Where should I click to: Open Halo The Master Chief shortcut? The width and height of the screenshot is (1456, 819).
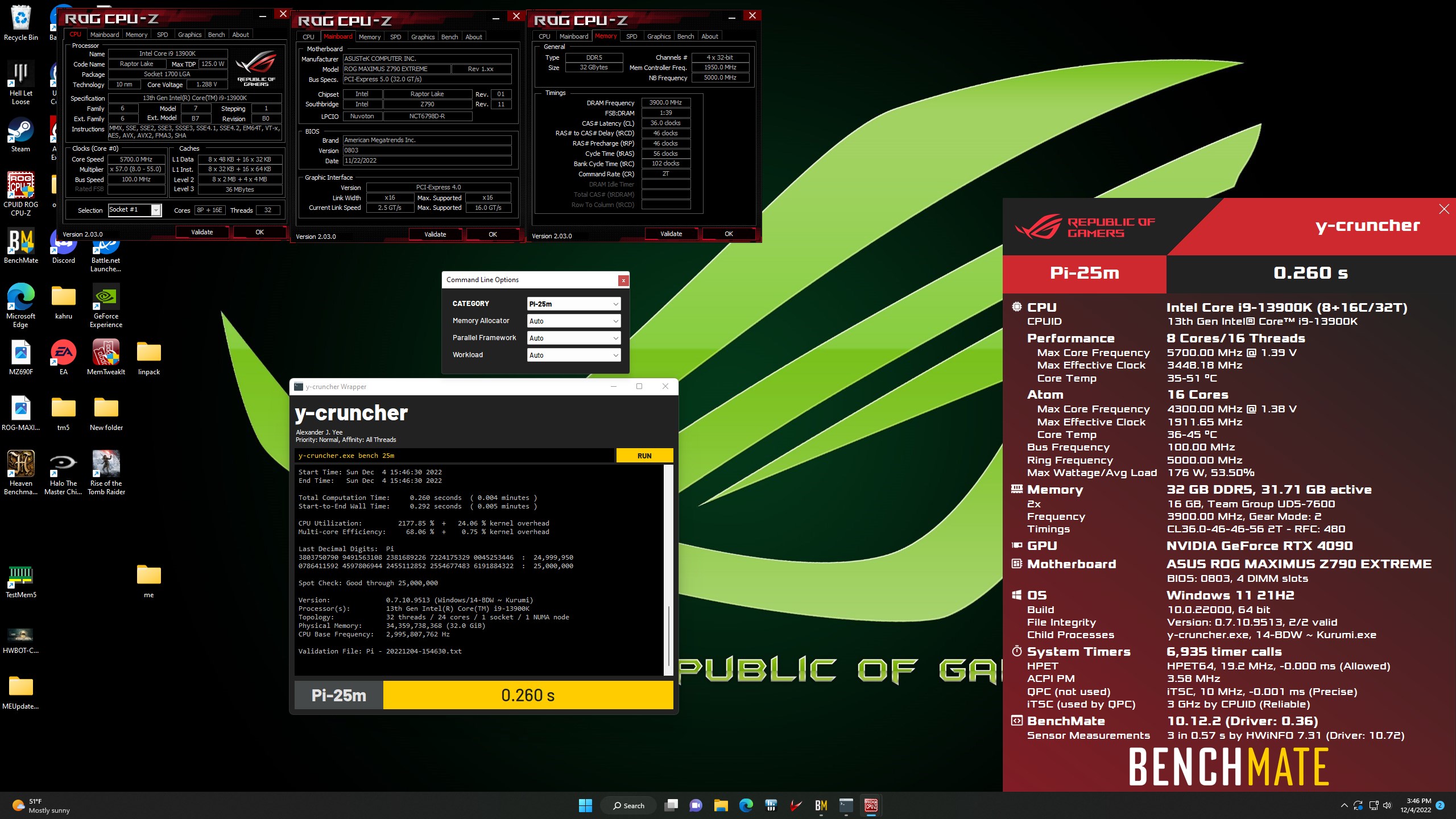(64, 473)
